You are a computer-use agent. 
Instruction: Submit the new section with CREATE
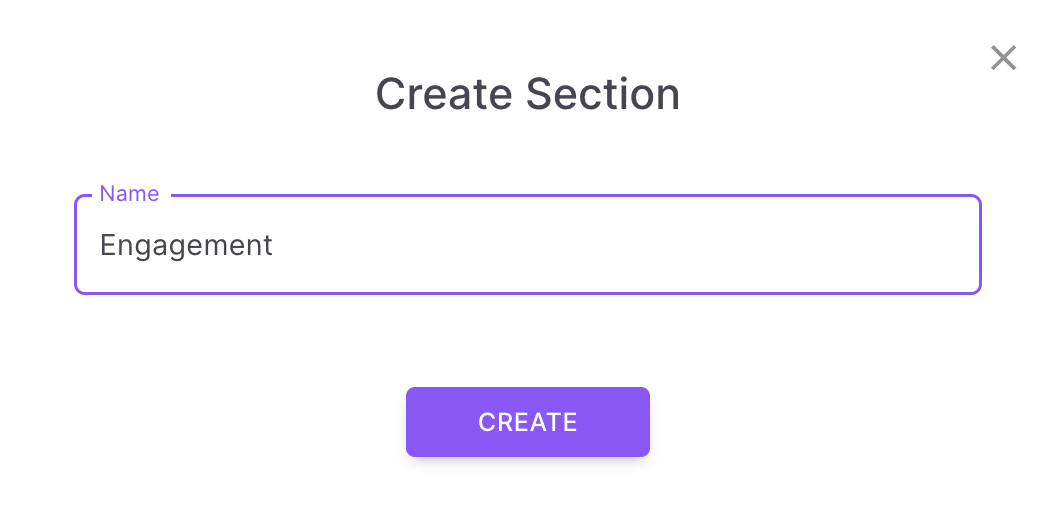[x=527, y=422]
